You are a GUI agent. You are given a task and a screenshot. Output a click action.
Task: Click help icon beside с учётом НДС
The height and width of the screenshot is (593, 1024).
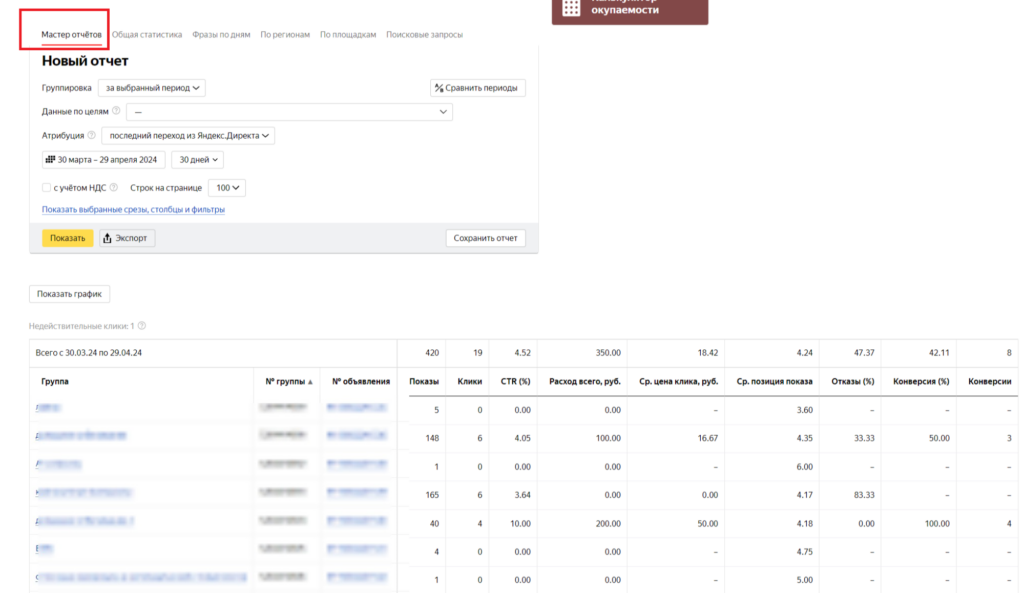(115, 187)
